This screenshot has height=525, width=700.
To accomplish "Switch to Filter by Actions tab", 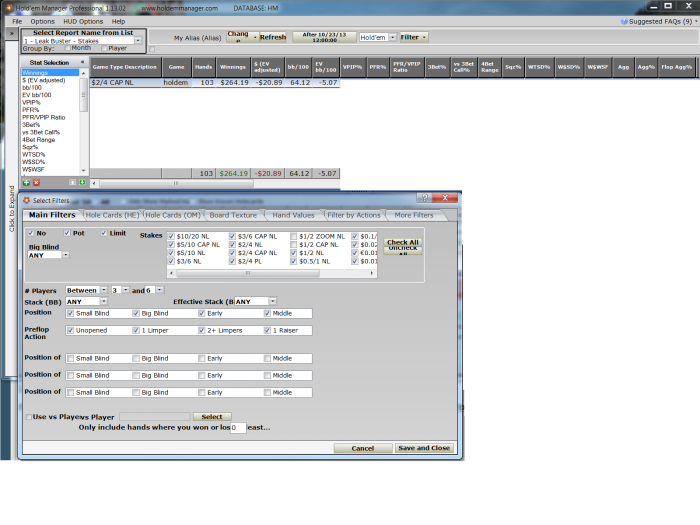I will 354,215.
